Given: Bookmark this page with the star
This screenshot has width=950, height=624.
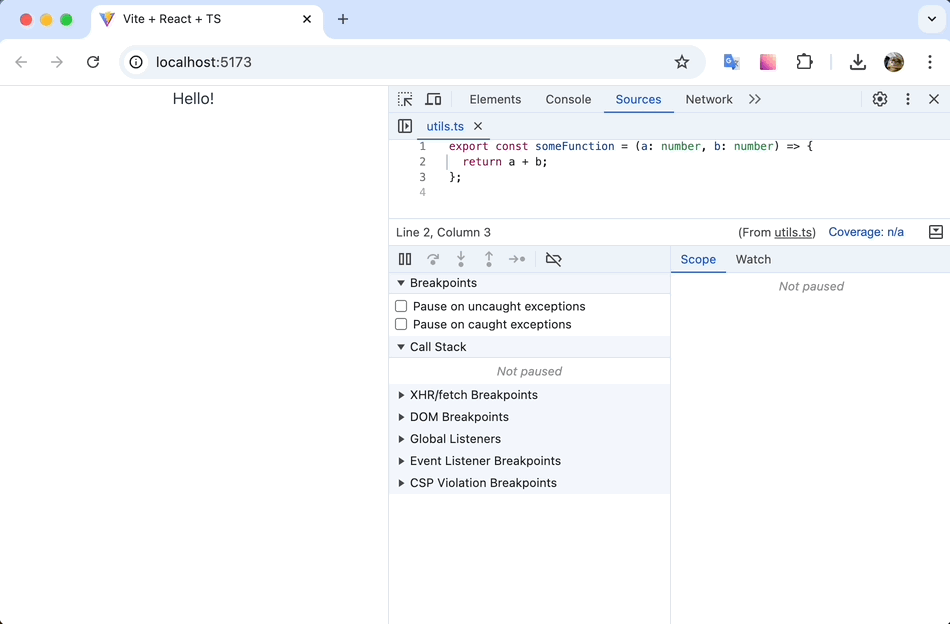Looking at the screenshot, I should point(682,62).
